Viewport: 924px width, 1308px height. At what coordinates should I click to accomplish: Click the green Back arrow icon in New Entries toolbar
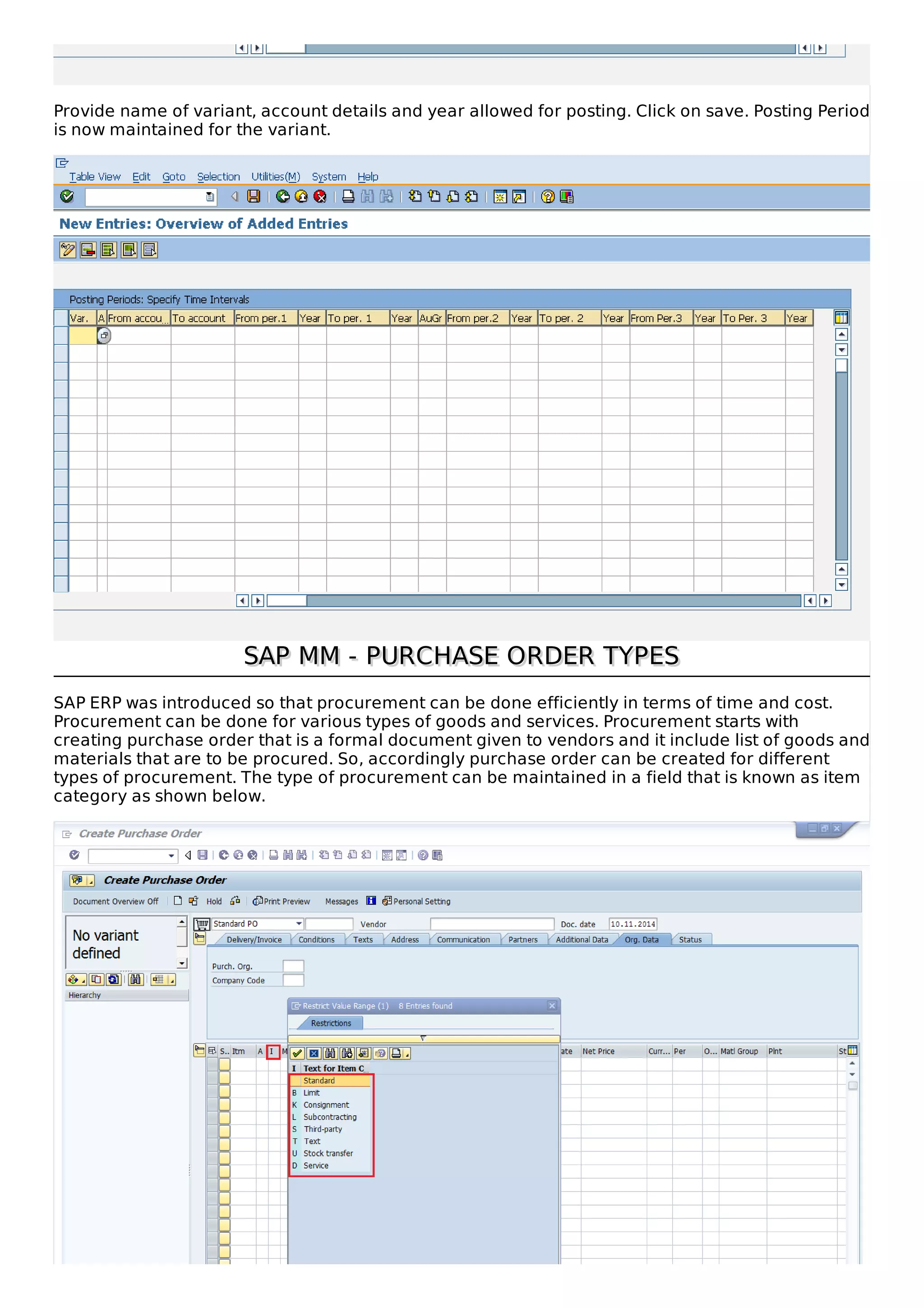tap(282, 196)
